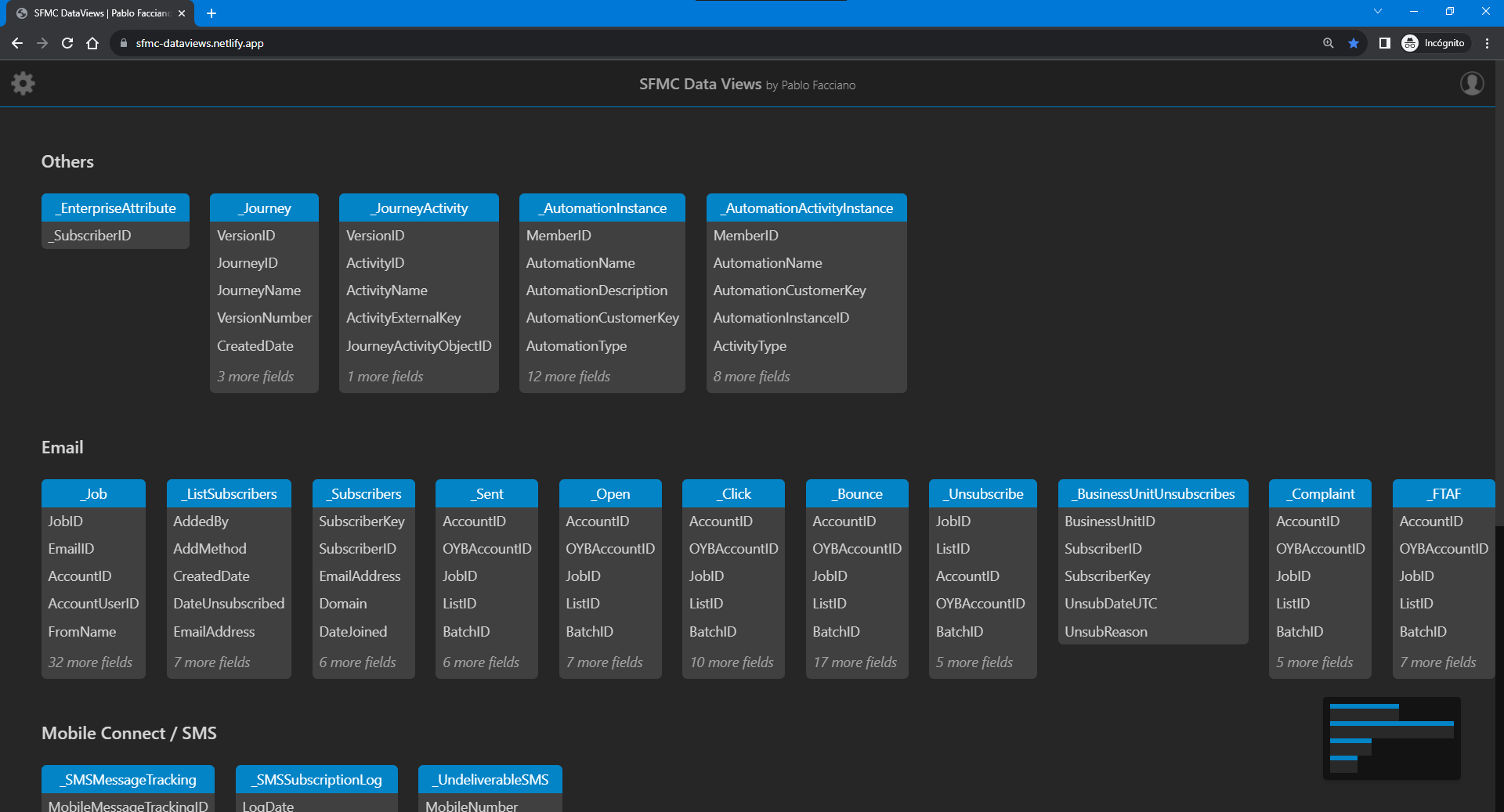Image resolution: width=1504 pixels, height=812 pixels.
Task: Expand '3 more fields' in _Journey
Action: pos(255,377)
